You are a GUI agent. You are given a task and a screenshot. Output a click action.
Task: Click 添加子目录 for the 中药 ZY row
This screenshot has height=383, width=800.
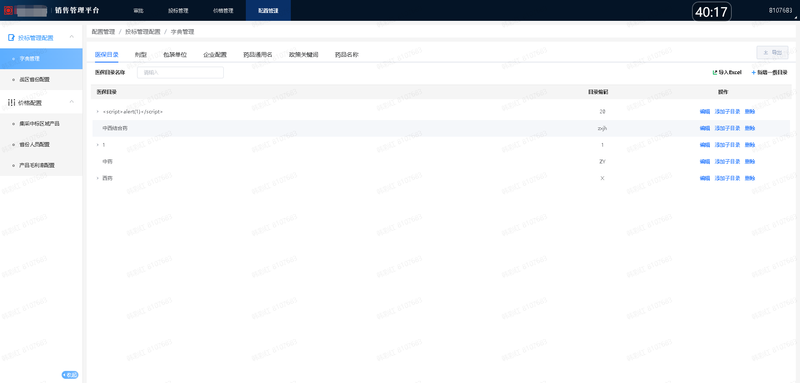[x=727, y=162]
